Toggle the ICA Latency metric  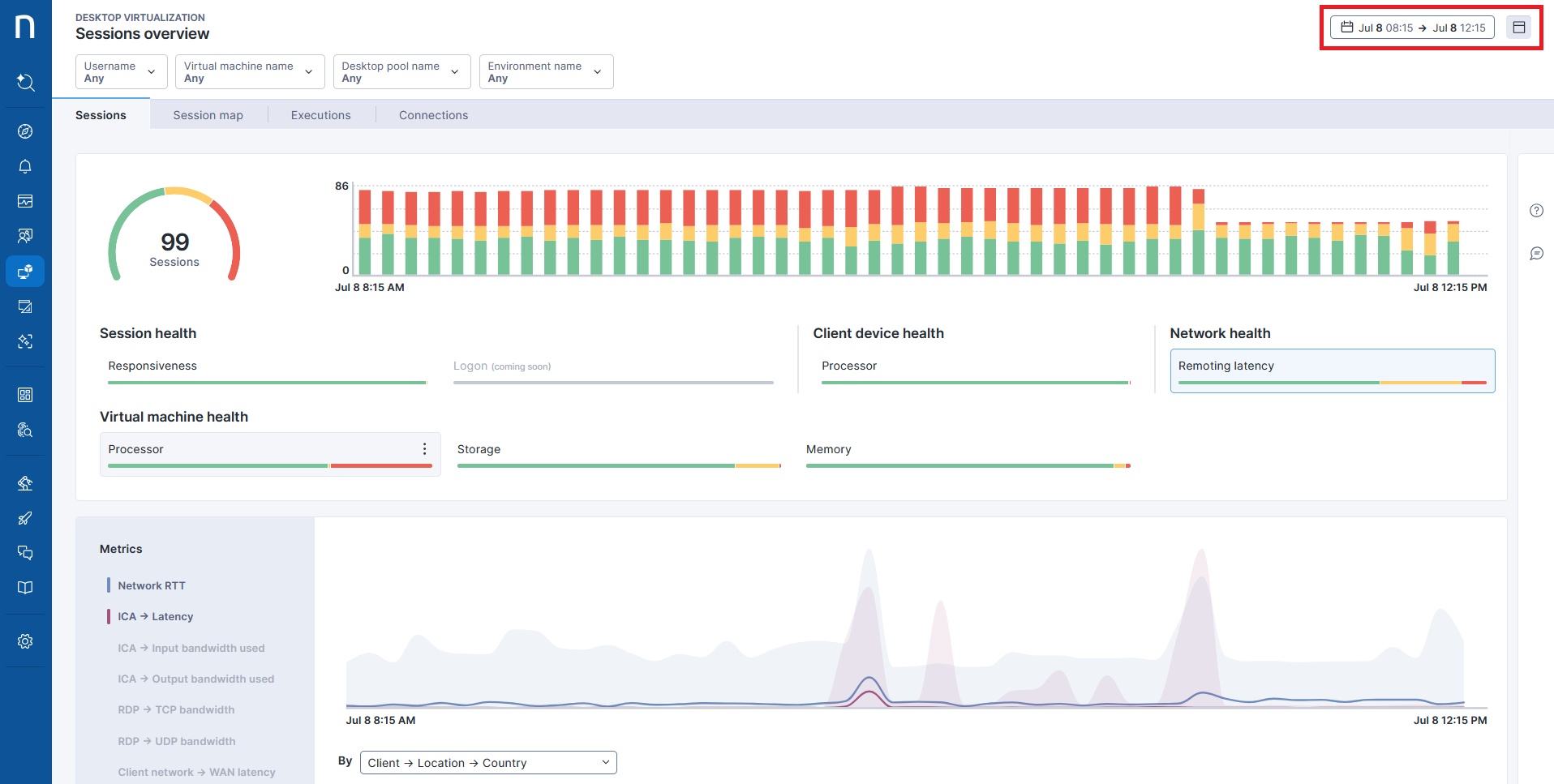[x=156, y=616]
